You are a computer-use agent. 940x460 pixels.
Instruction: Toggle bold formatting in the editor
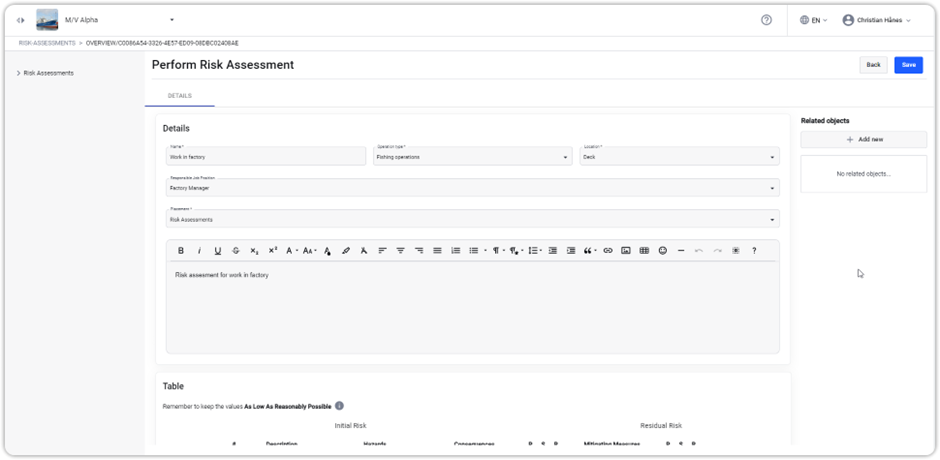coord(181,251)
